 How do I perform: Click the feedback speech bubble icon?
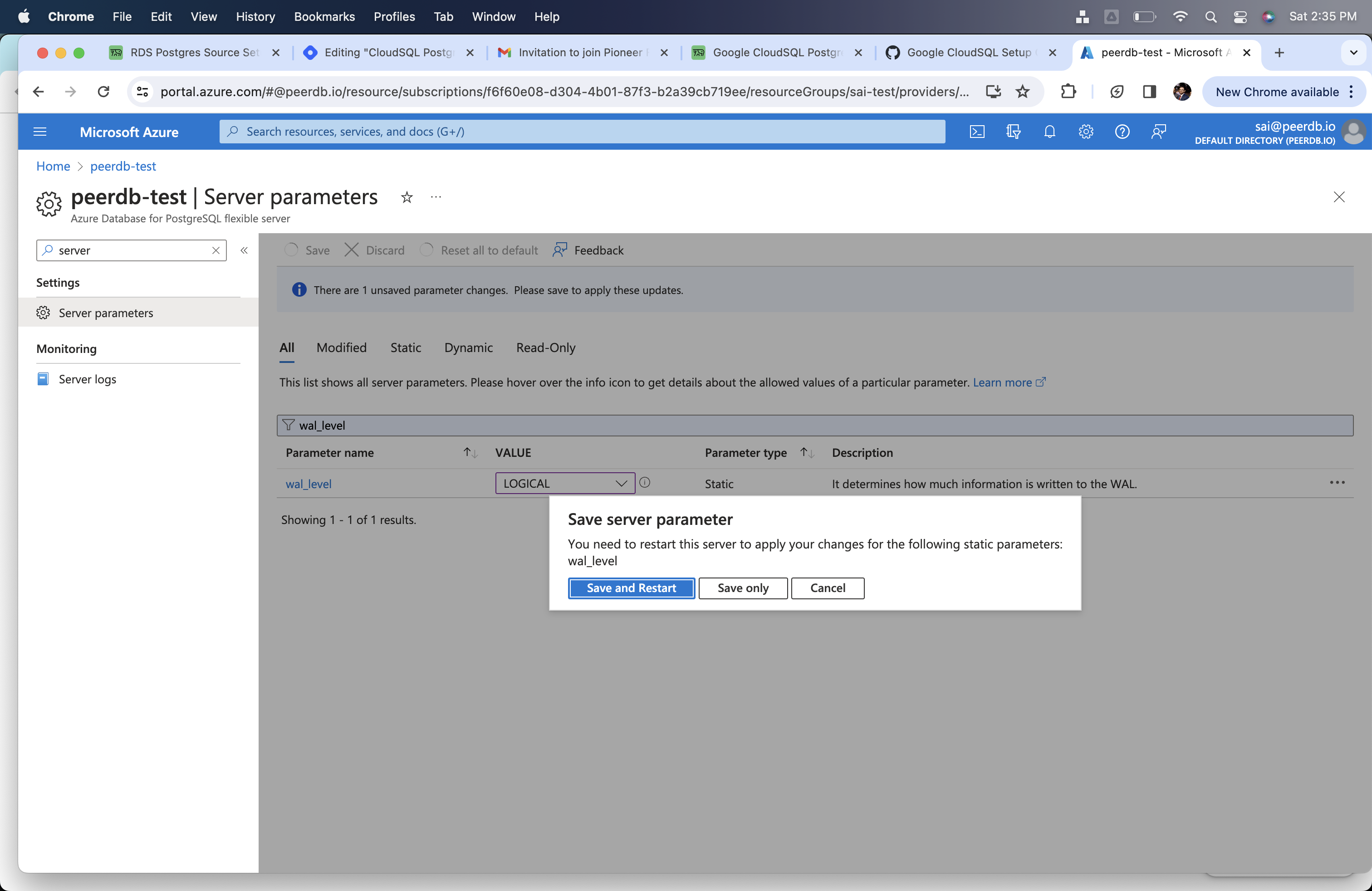point(560,249)
